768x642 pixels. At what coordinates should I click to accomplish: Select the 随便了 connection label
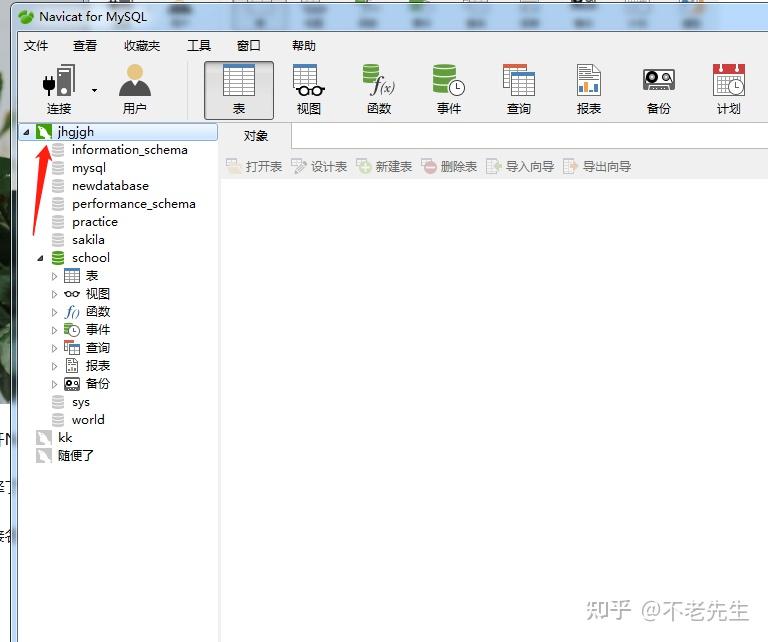click(x=75, y=455)
